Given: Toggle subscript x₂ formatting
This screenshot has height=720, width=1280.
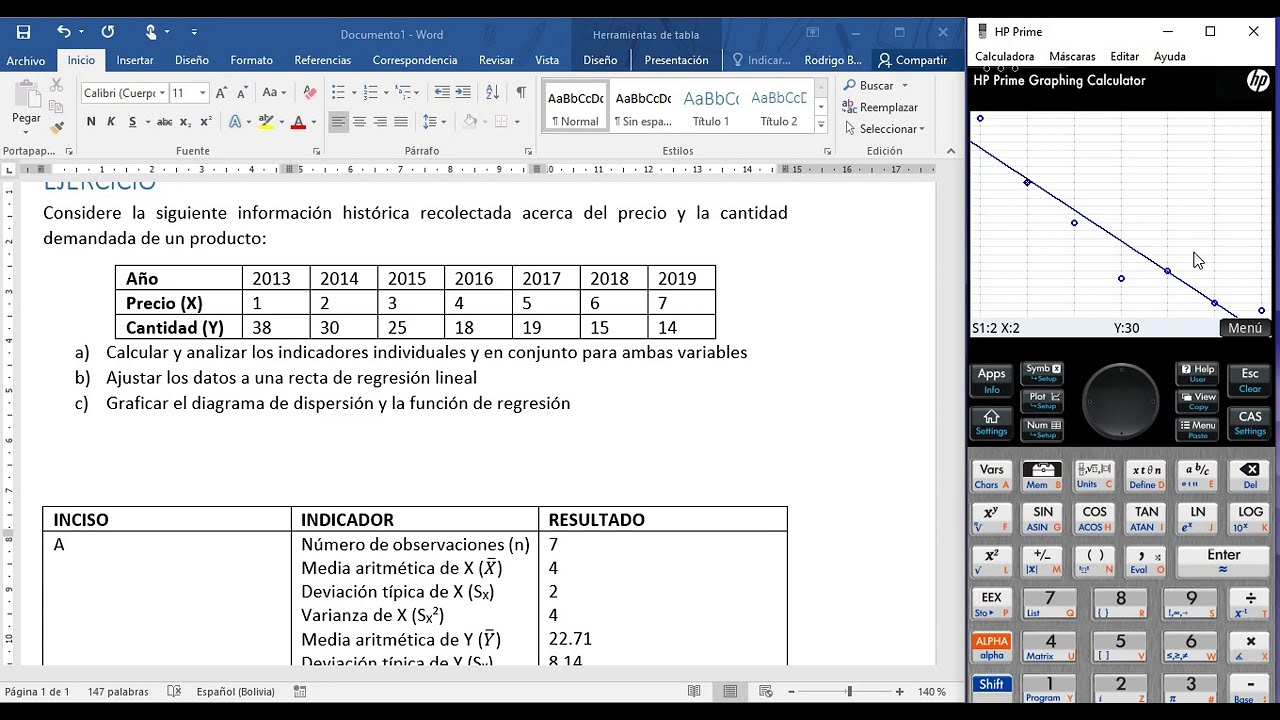Looking at the screenshot, I should click(186, 122).
